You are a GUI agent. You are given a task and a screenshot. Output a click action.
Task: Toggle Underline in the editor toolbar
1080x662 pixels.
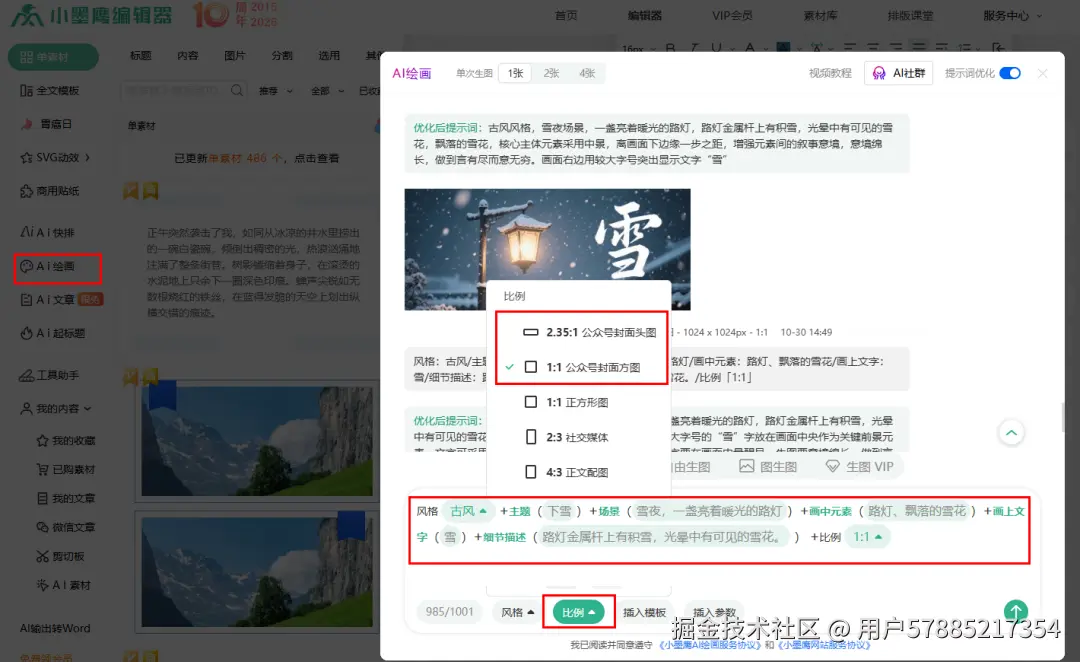tap(716, 48)
